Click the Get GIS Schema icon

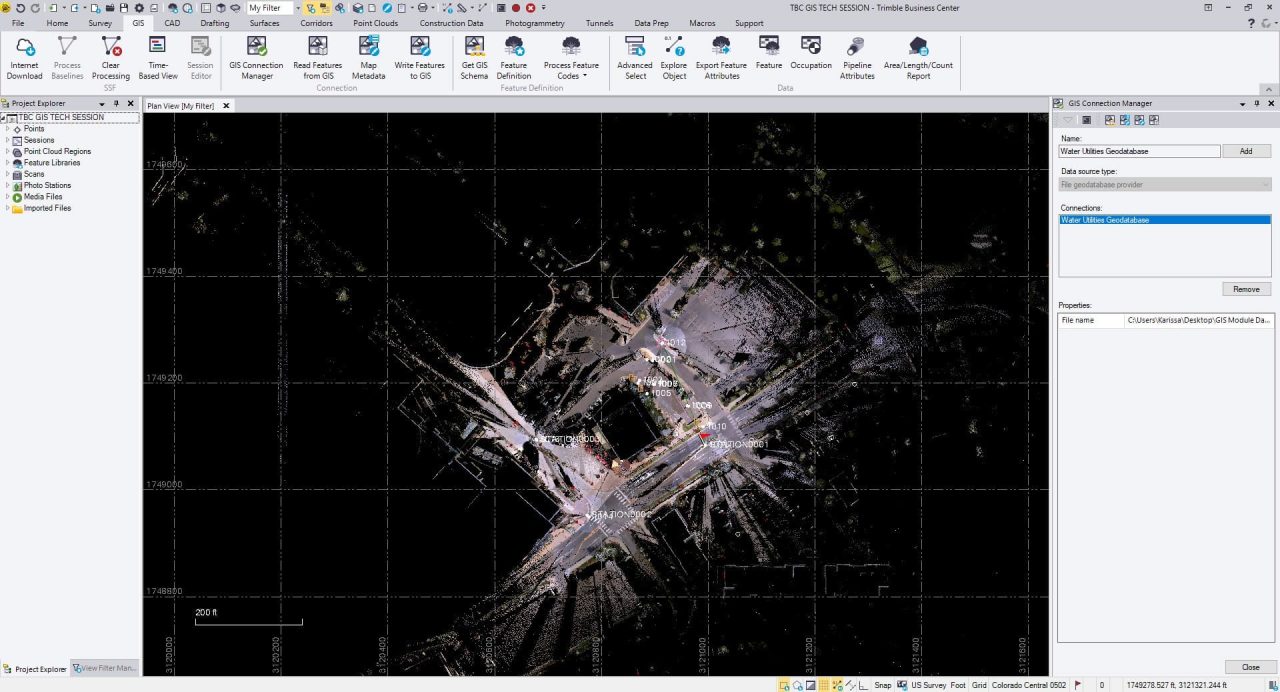[473, 57]
